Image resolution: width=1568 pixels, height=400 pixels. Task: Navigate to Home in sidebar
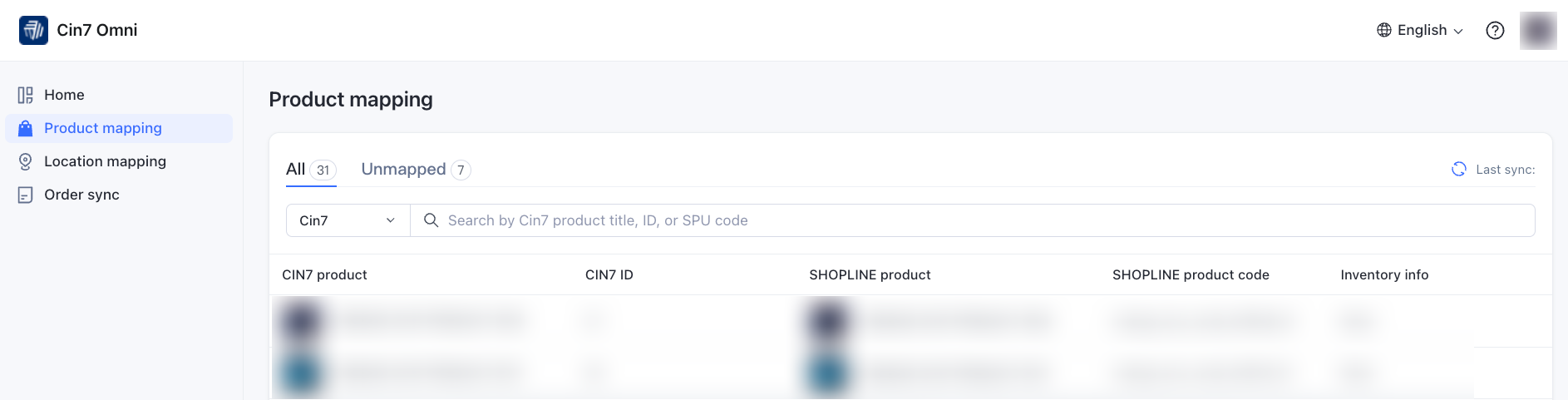click(x=64, y=96)
